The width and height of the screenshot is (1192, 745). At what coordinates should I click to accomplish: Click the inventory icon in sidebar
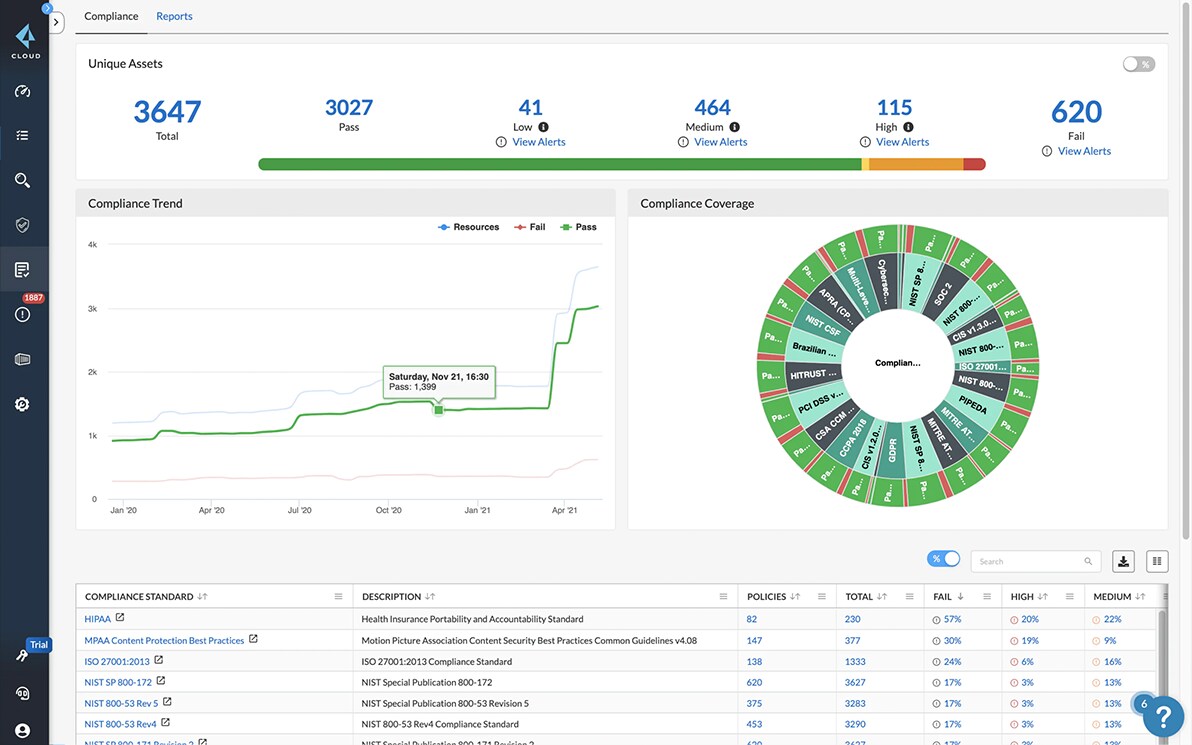pyautogui.click(x=24, y=358)
